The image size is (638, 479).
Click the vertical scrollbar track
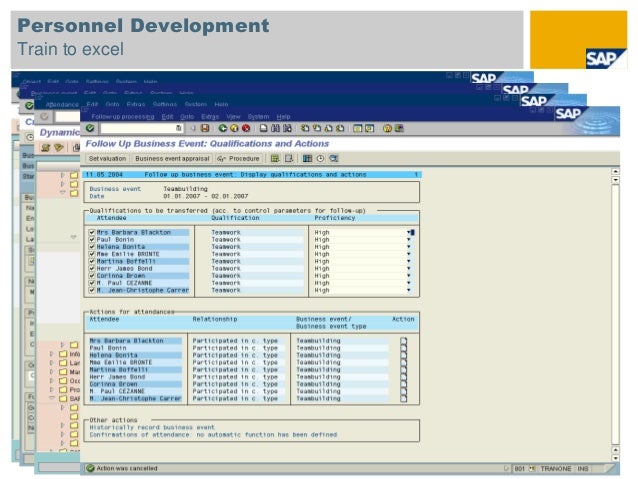pyautogui.click(x=616, y=313)
